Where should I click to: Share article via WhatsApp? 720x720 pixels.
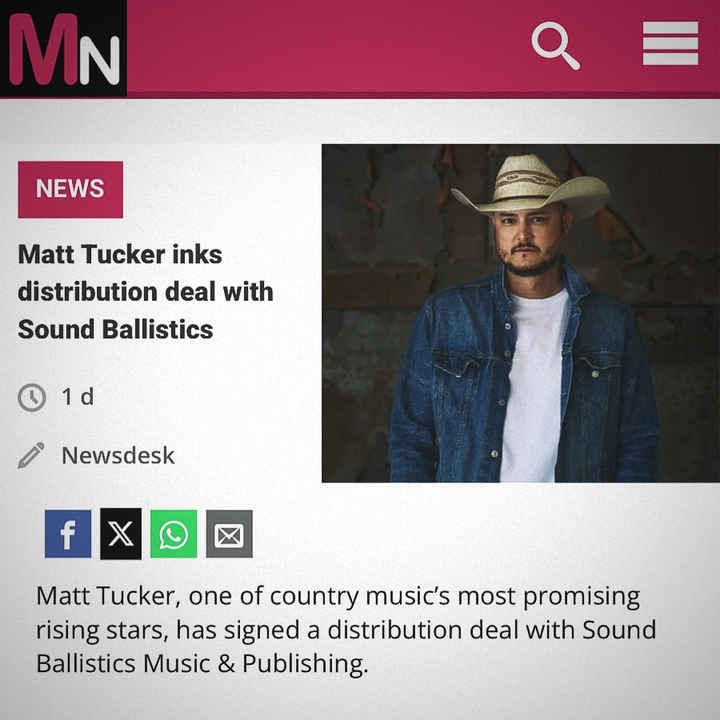(174, 534)
